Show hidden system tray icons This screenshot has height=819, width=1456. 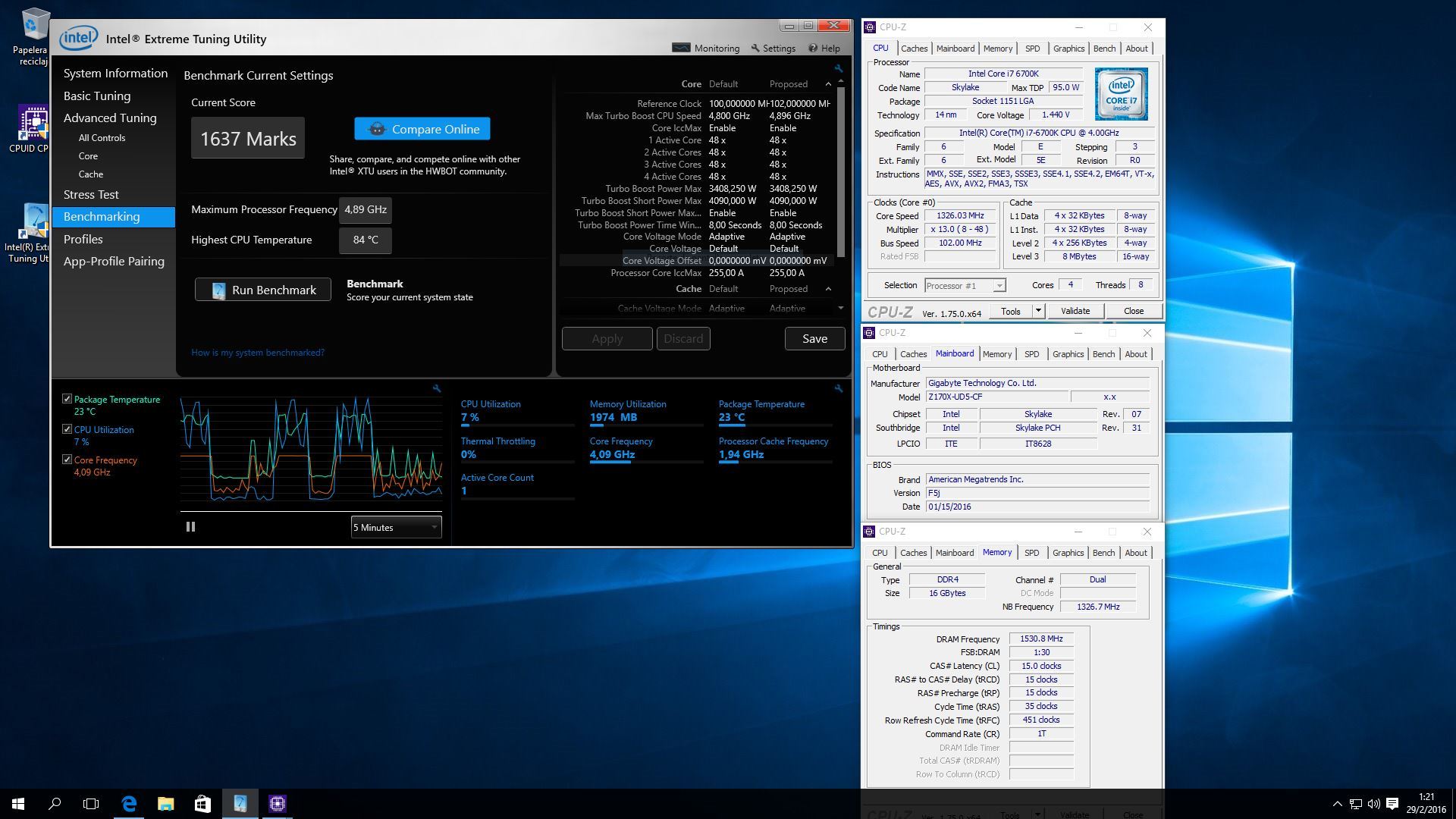pyautogui.click(x=1337, y=804)
